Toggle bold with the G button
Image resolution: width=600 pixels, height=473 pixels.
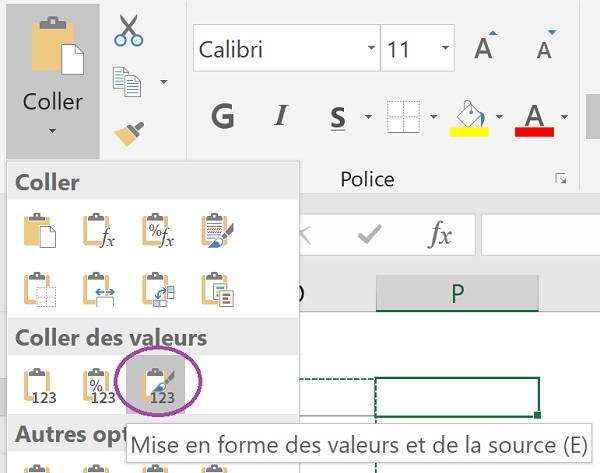(x=223, y=116)
